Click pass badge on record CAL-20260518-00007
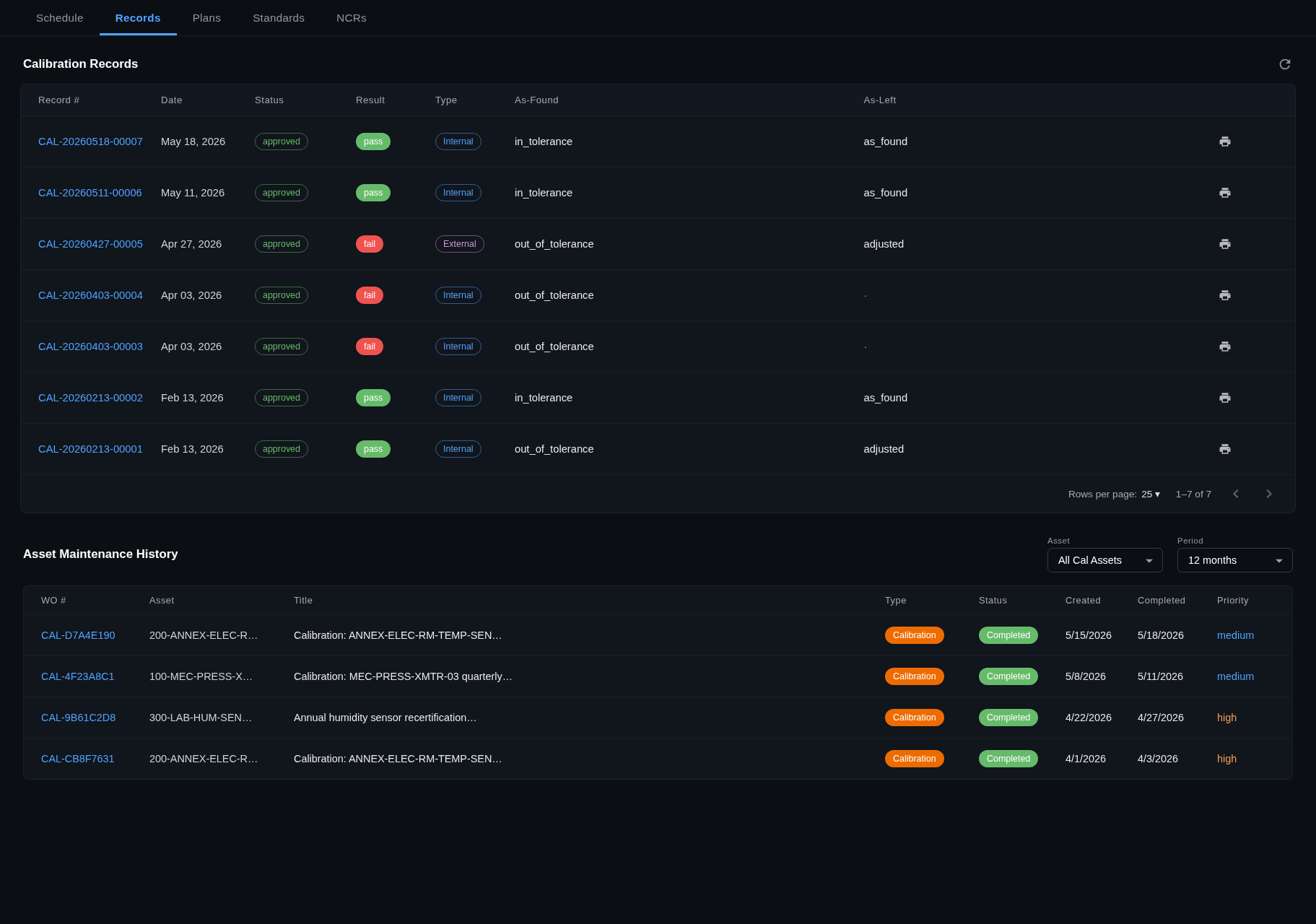1316x924 pixels. click(x=373, y=141)
